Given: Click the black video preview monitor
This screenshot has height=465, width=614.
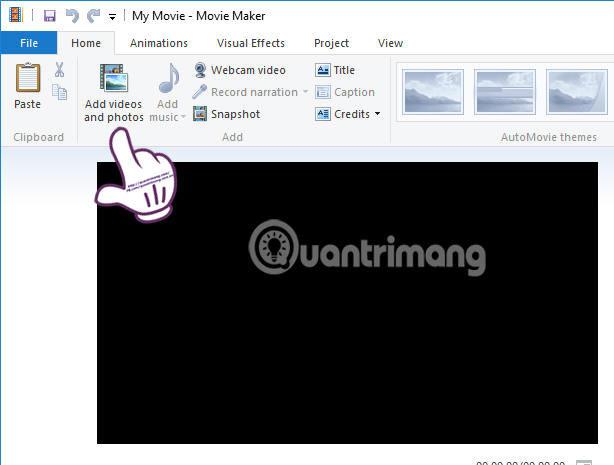Looking at the screenshot, I should click(x=347, y=303).
